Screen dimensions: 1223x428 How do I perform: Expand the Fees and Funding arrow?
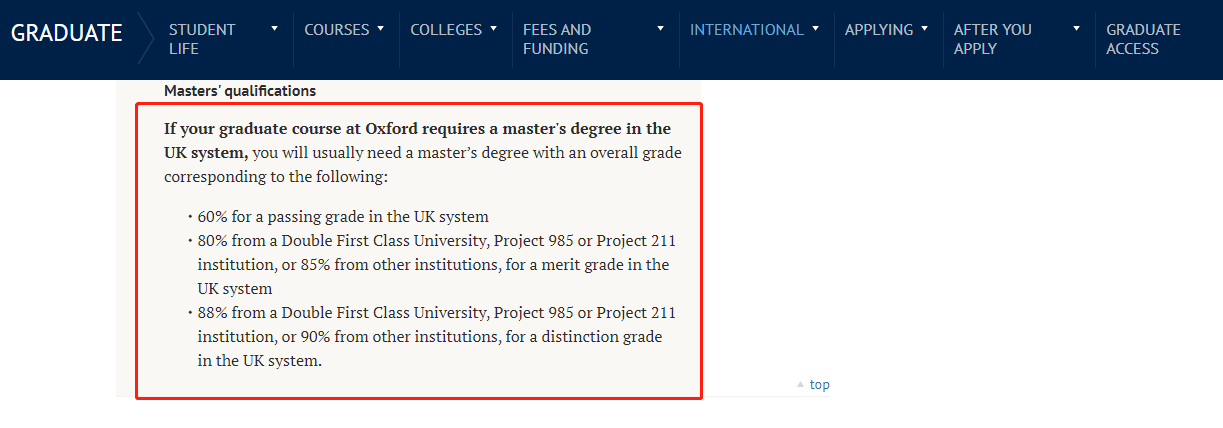click(660, 29)
